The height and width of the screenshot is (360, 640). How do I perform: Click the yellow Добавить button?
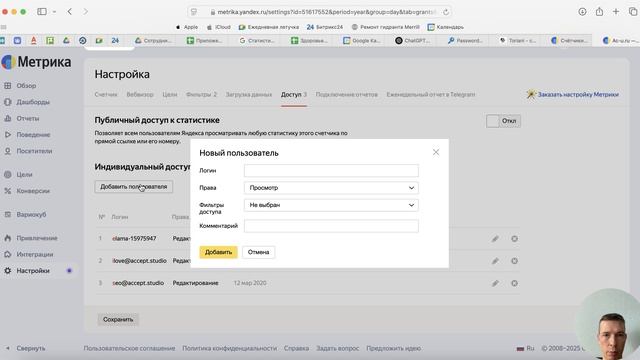[x=218, y=252]
